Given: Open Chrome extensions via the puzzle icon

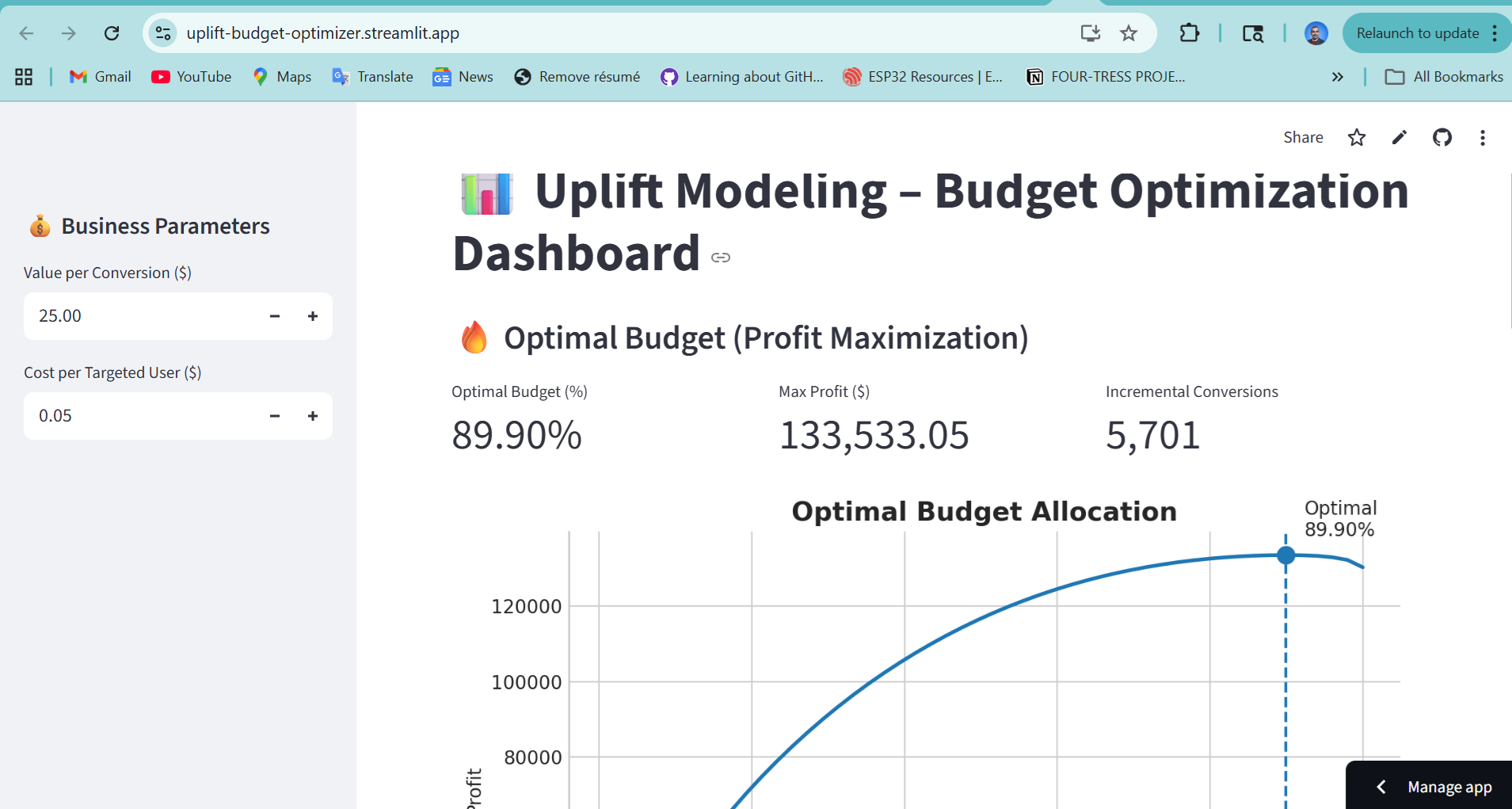Looking at the screenshot, I should pyautogui.click(x=1189, y=33).
